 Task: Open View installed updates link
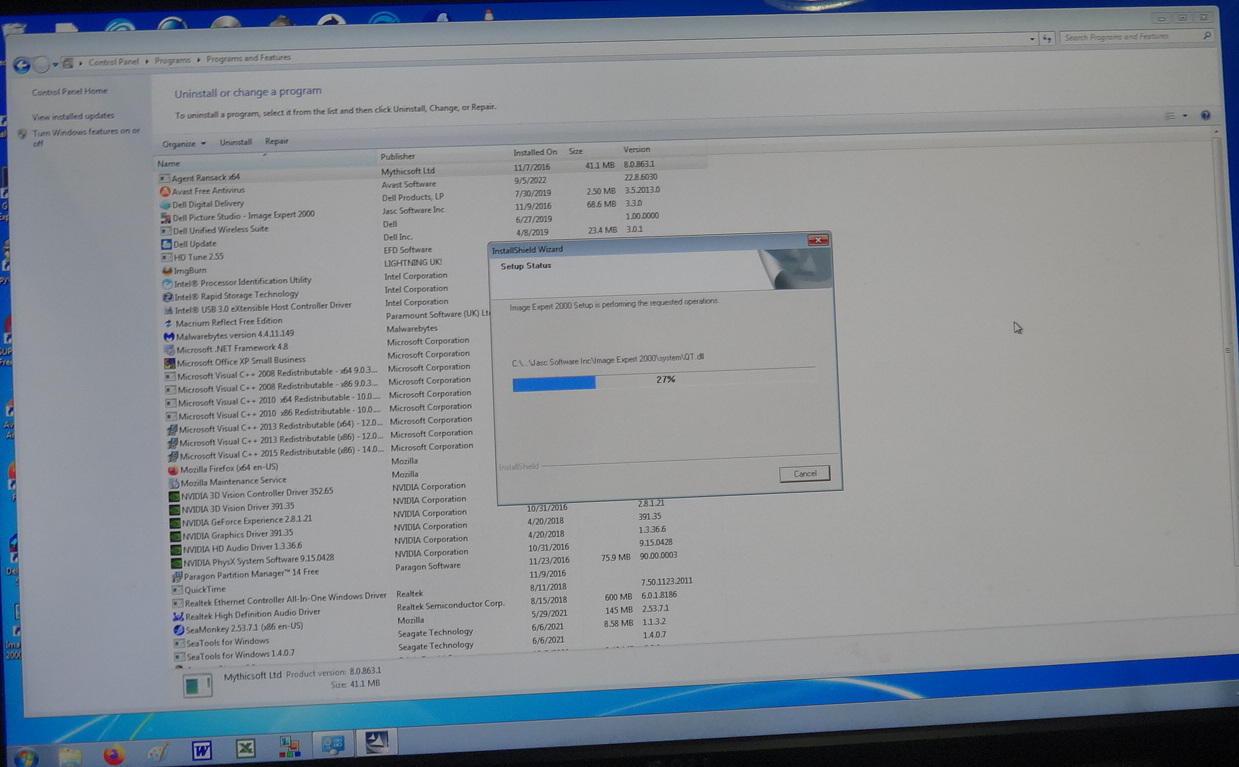coord(73,117)
